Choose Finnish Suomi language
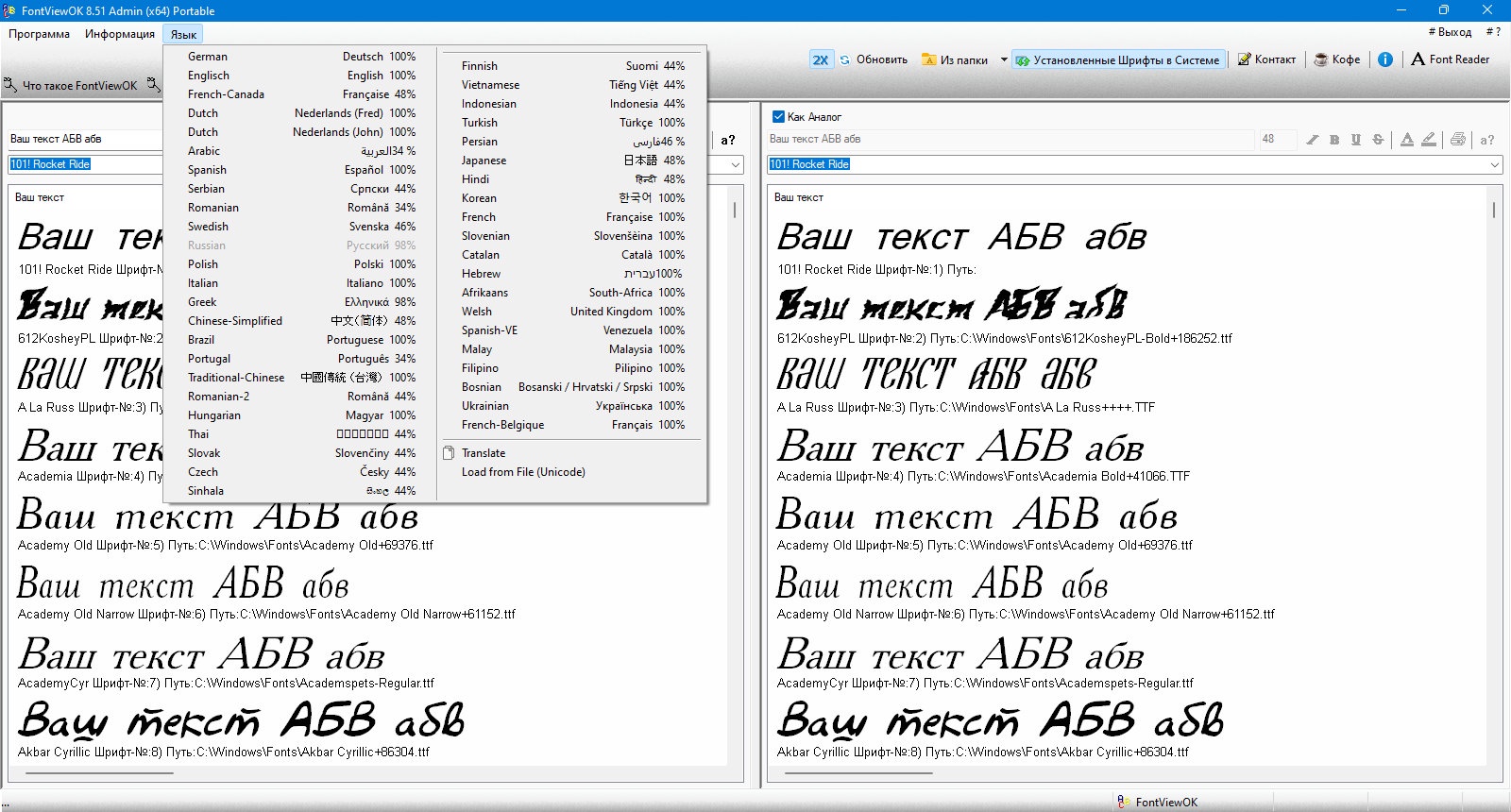 571,66
